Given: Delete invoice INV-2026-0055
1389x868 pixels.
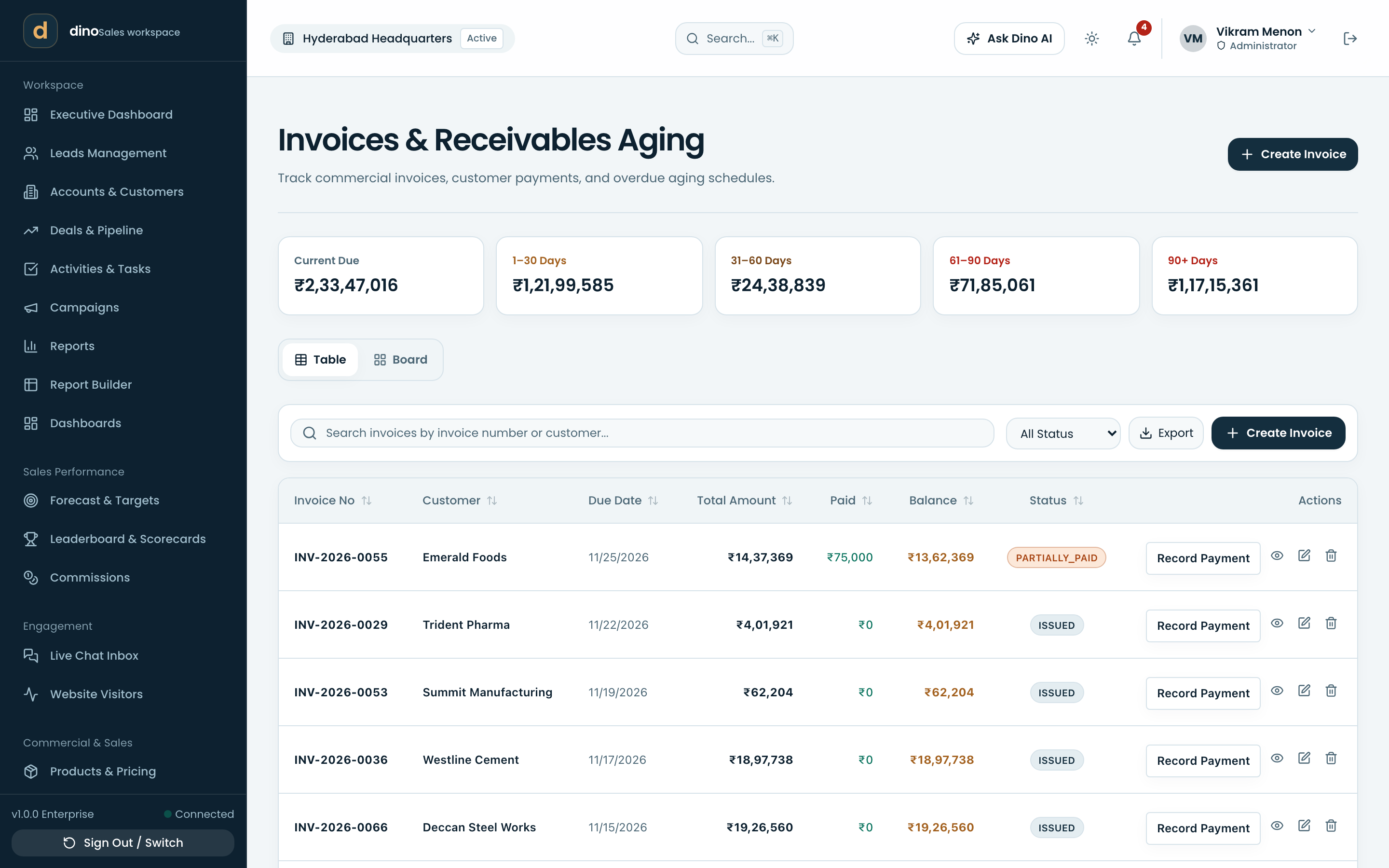Looking at the screenshot, I should click(x=1331, y=556).
